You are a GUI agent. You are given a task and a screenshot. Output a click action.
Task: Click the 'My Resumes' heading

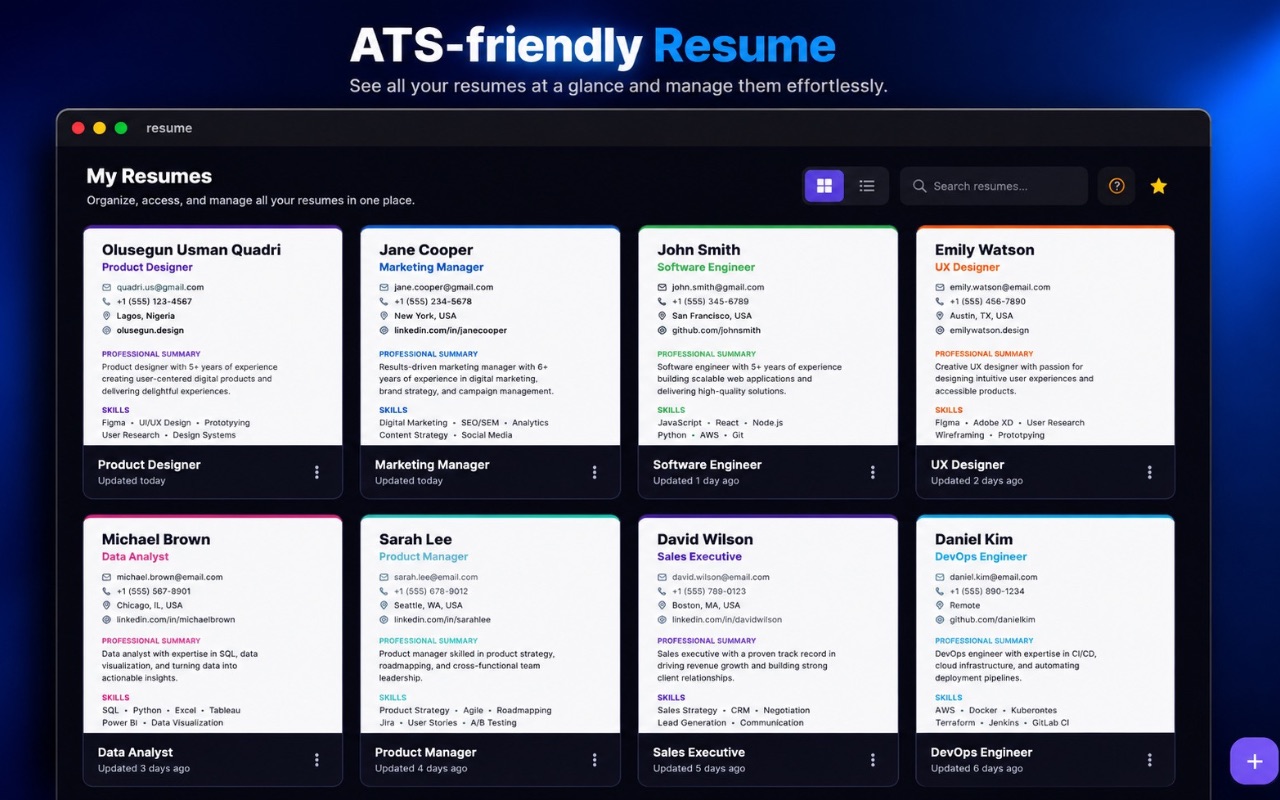point(149,176)
